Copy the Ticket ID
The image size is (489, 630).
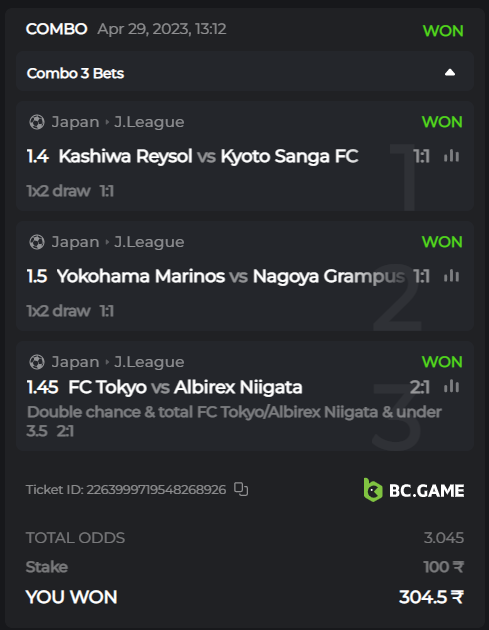(241, 489)
